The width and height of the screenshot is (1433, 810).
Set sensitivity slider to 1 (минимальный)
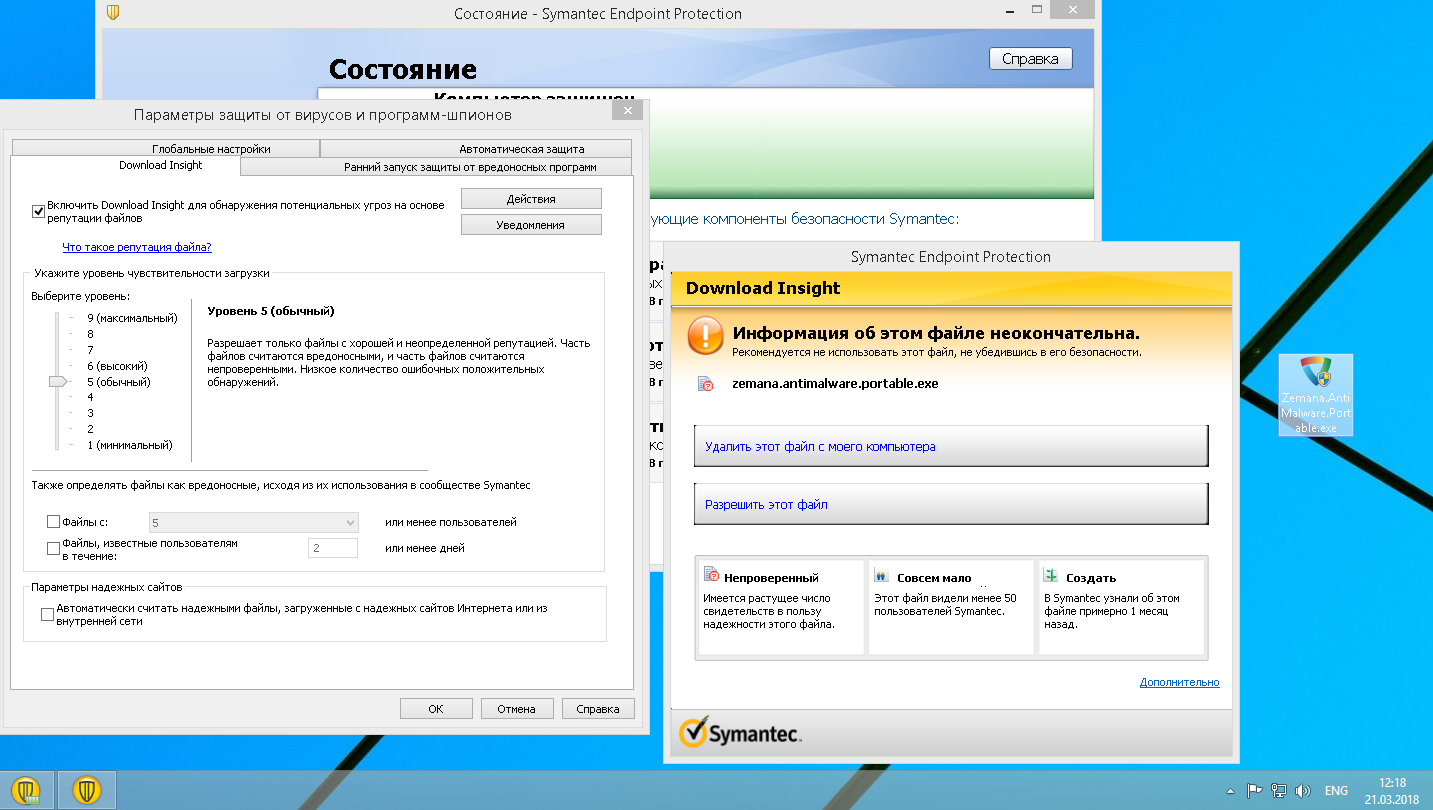tap(130, 445)
